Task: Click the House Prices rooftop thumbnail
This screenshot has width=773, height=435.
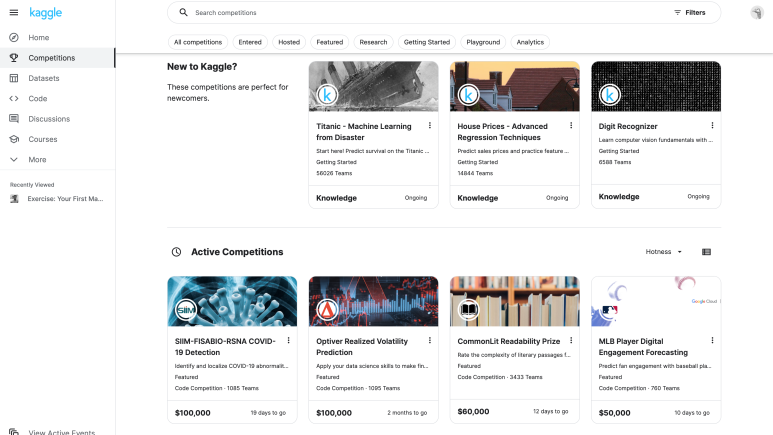Action: click(515, 86)
